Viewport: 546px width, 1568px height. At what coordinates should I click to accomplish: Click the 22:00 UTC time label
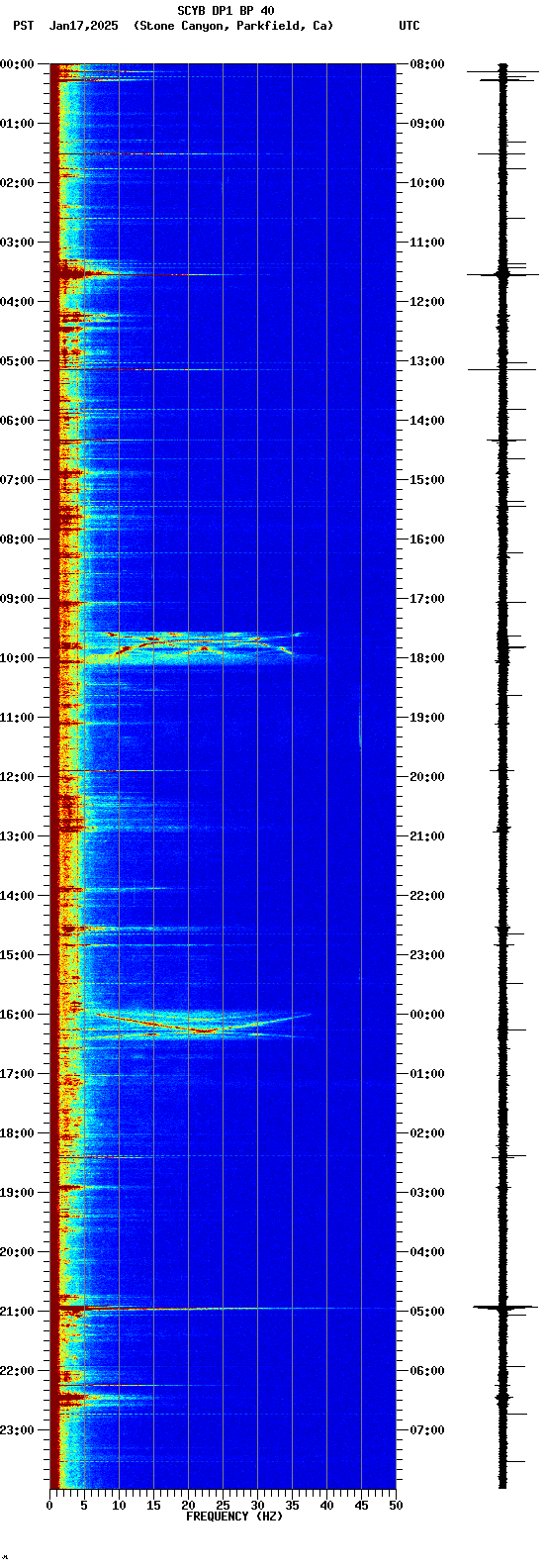coord(427,896)
